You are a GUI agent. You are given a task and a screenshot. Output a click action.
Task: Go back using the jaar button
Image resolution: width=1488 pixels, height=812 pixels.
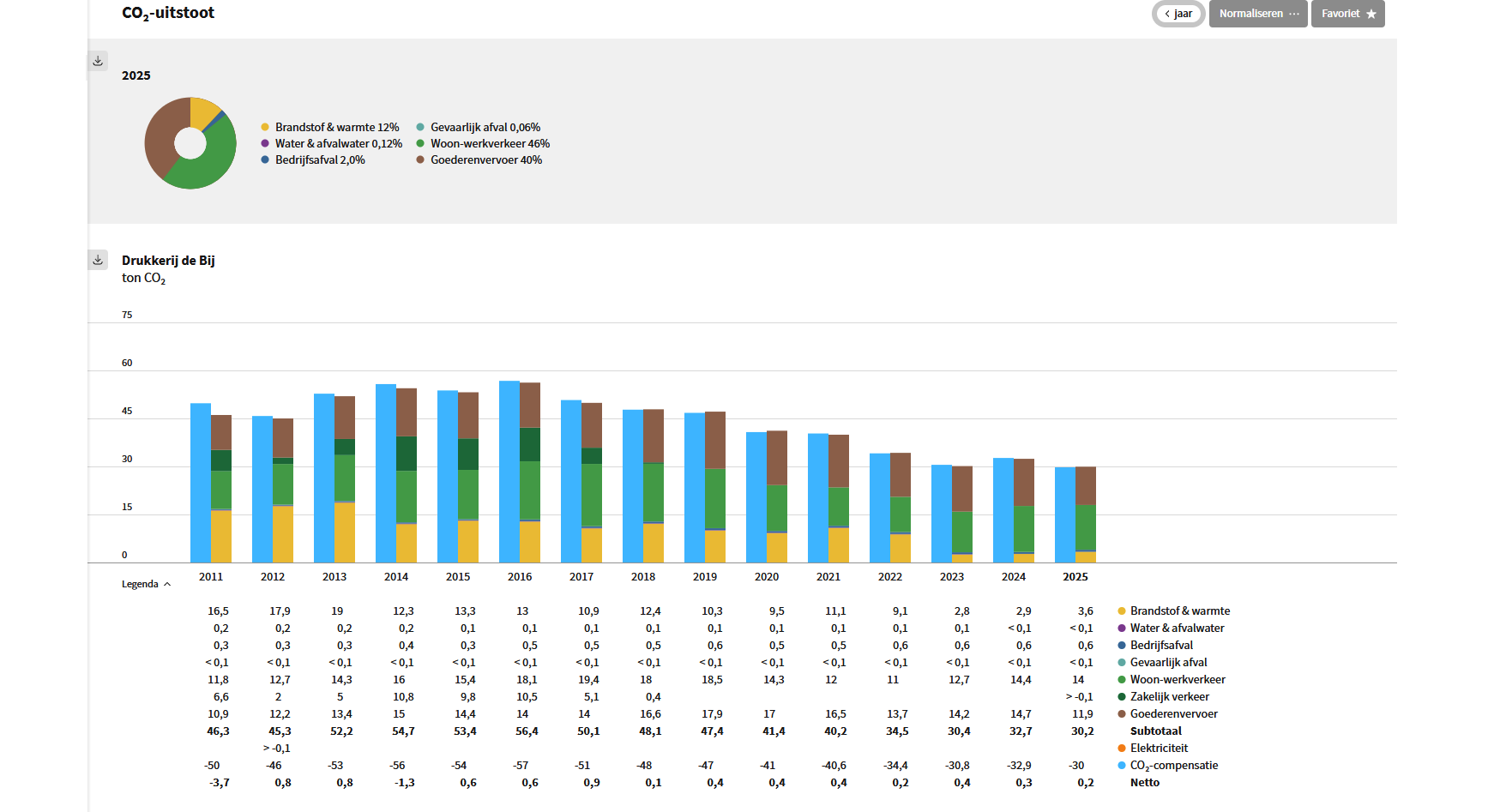point(1178,14)
